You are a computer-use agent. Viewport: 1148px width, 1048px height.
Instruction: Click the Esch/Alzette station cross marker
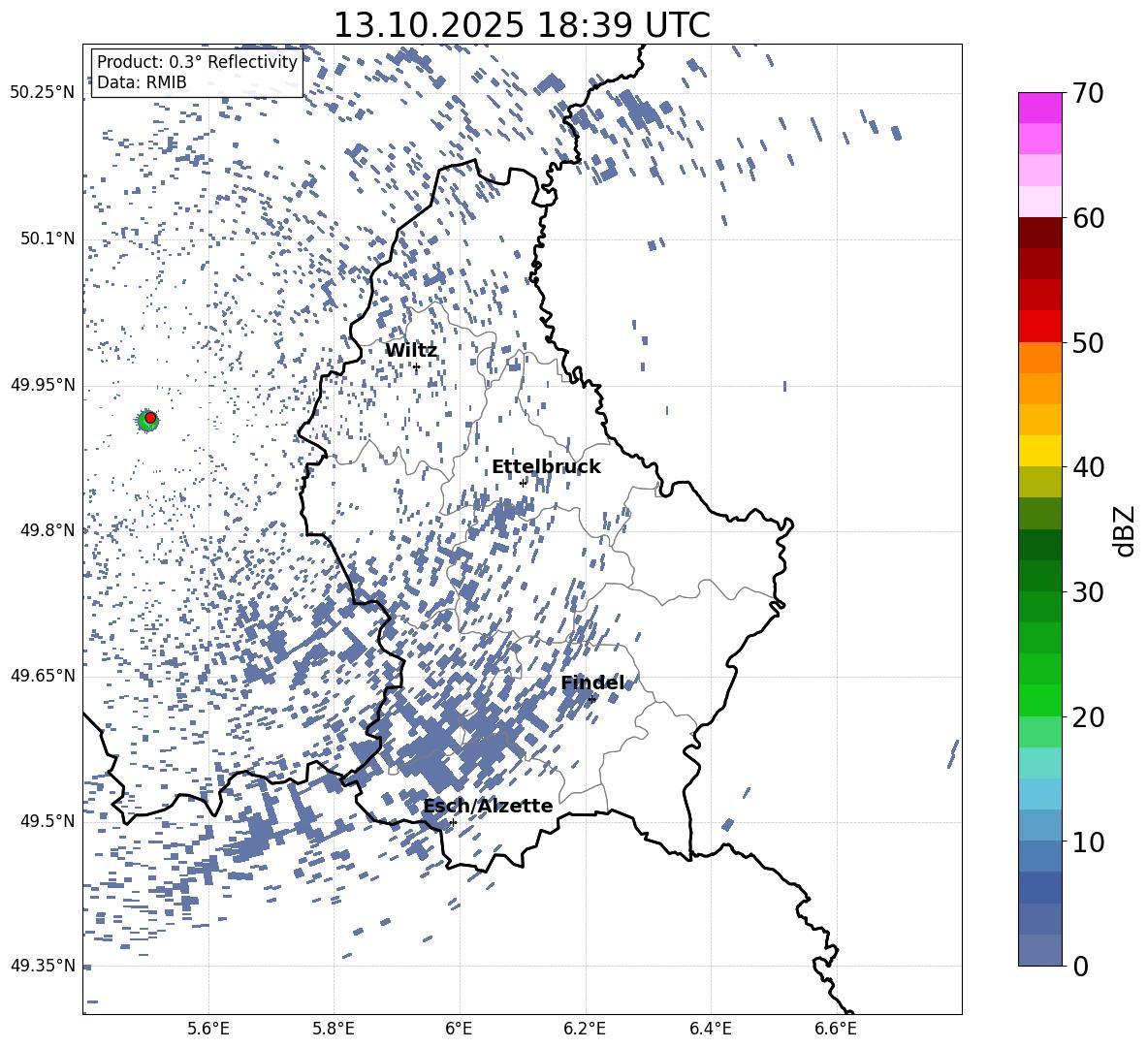click(x=453, y=822)
